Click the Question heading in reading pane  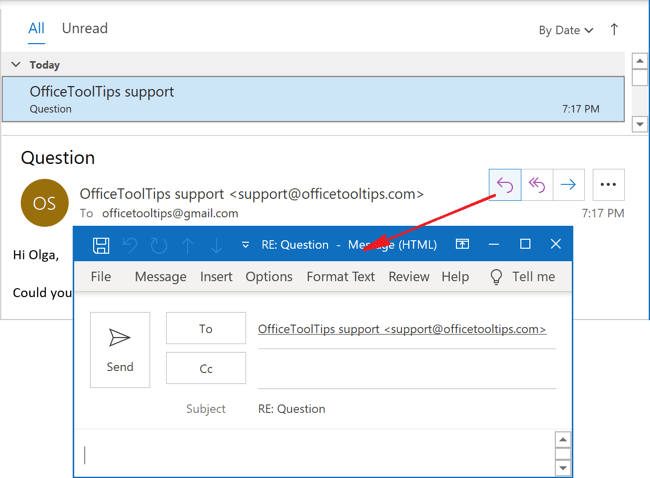[x=58, y=158]
